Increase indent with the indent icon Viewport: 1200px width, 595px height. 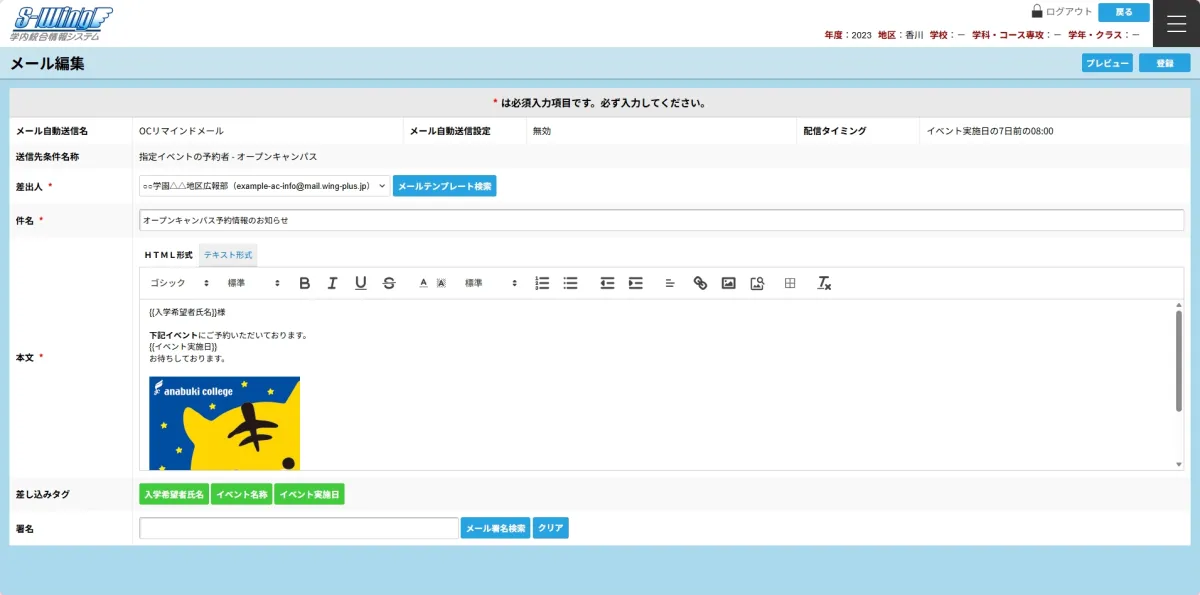(635, 283)
